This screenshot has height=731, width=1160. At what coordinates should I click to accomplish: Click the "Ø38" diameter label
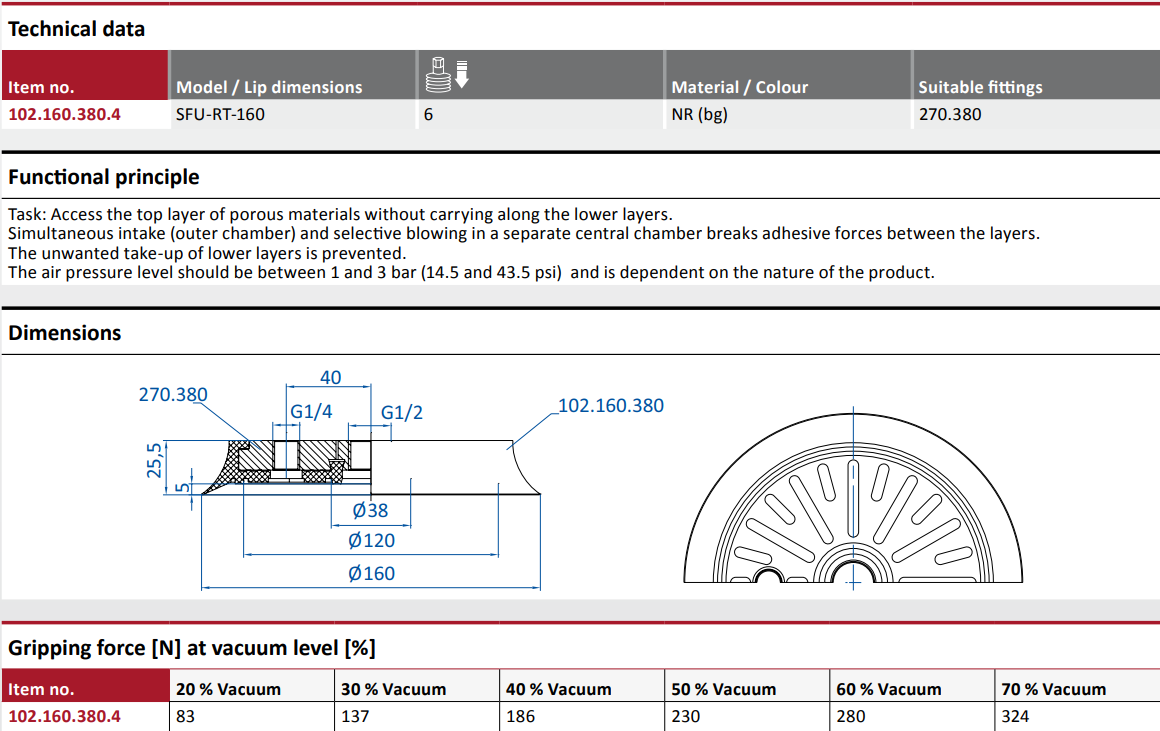click(x=370, y=511)
